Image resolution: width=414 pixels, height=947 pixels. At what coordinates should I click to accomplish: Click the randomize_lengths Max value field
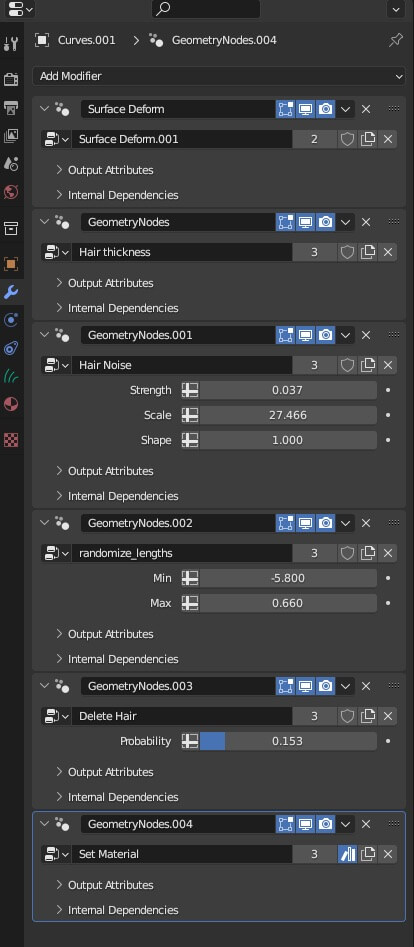(x=288, y=603)
